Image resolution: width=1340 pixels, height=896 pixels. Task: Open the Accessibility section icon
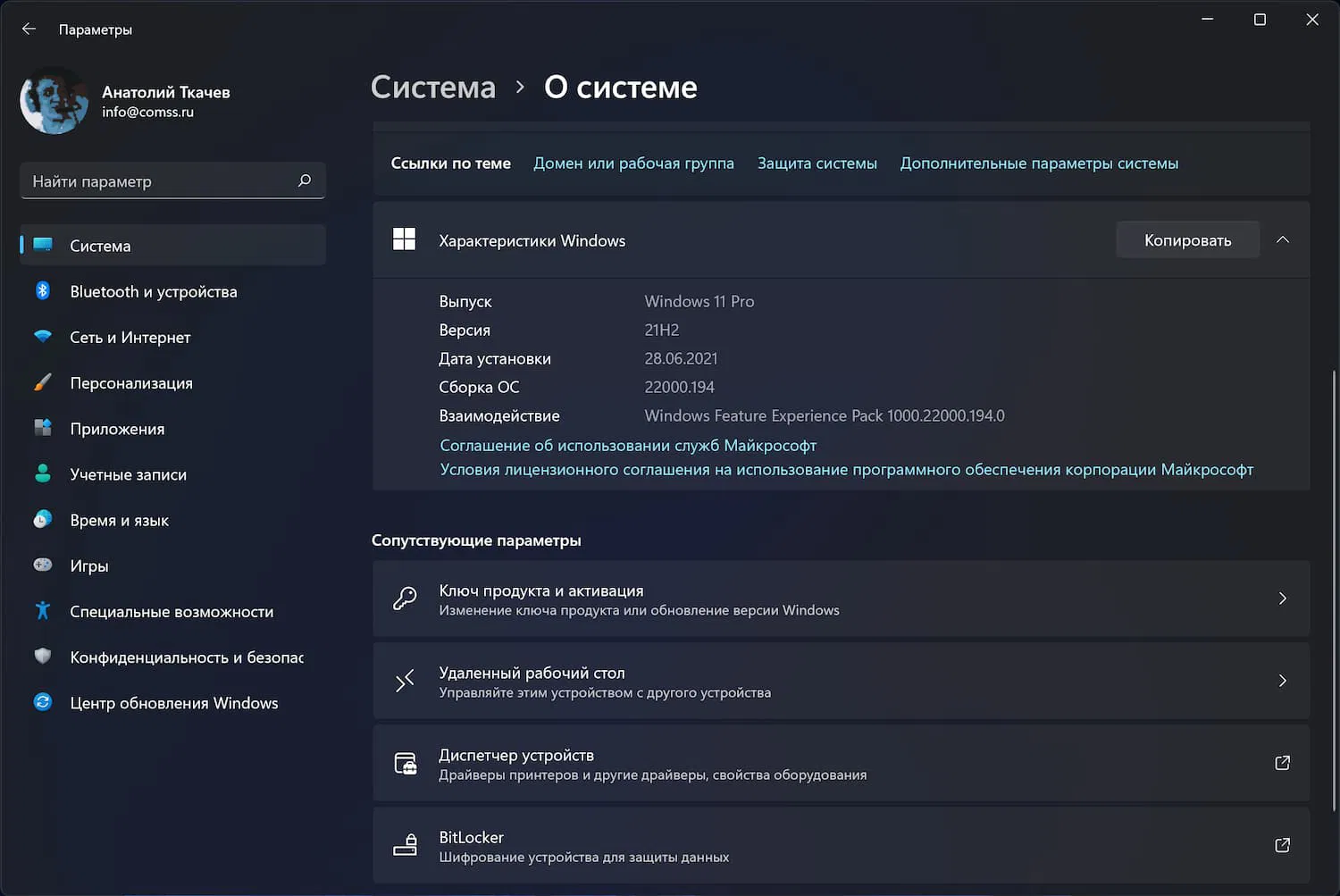pos(43,611)
